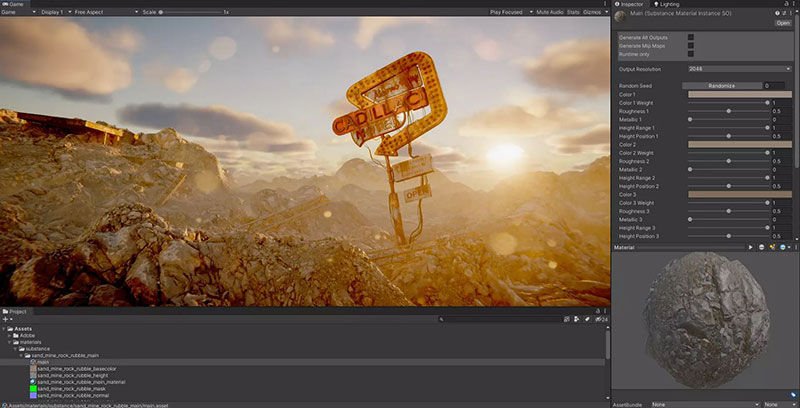Screen dimensions: 800x408
Task: Toggle Mute Audio in Game view
Action: (x=549, y=12)
